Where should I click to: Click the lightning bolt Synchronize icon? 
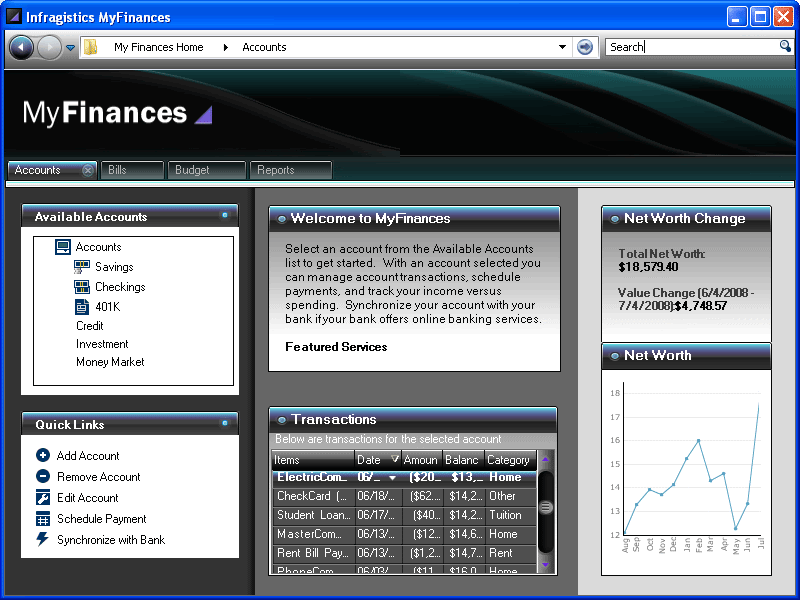coord(42,539)
